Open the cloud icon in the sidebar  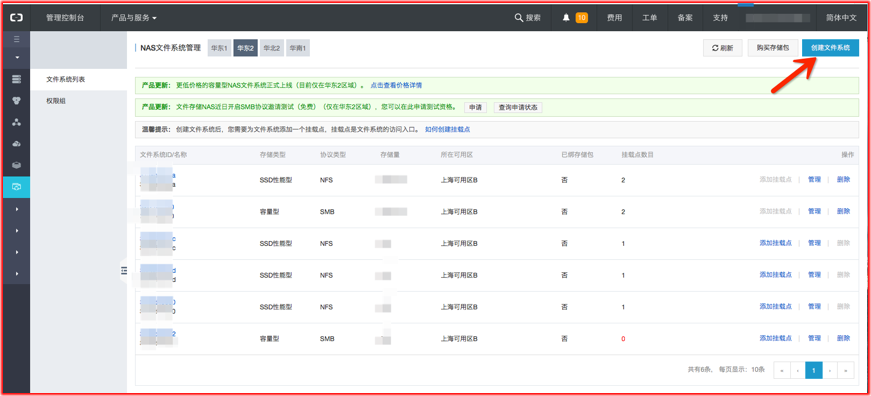(16, 144)
